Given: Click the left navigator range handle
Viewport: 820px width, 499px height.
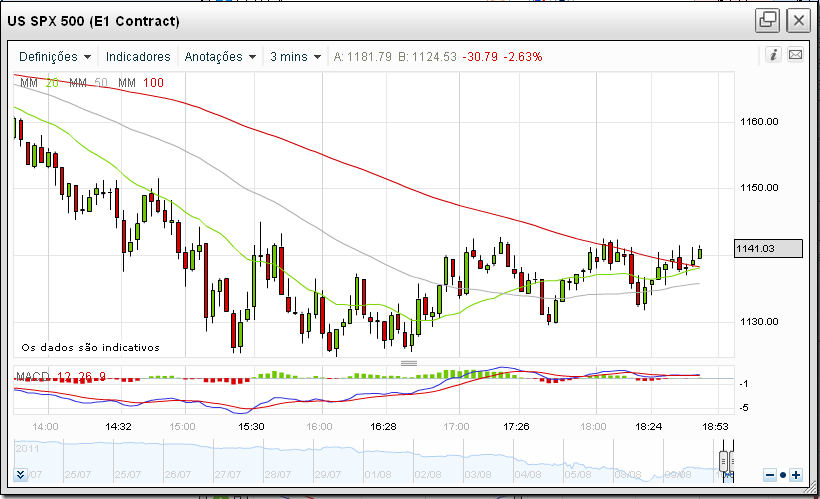Looking at the screenshot, I should (x=724, y=462).
